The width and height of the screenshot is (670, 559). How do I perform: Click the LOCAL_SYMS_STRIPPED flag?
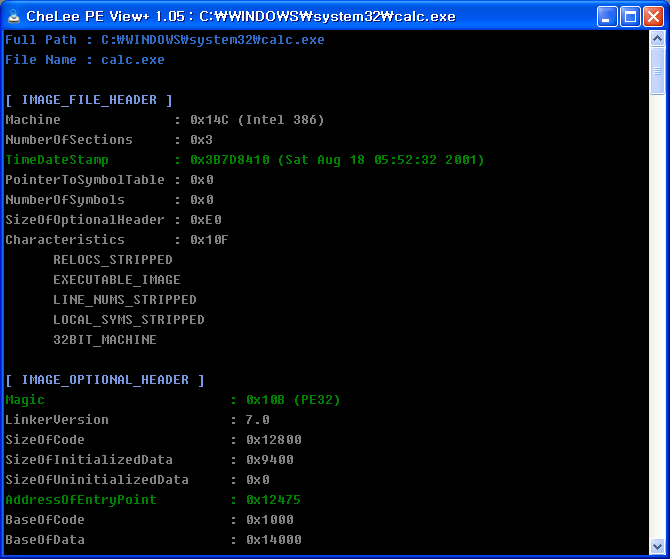point(129,320)
